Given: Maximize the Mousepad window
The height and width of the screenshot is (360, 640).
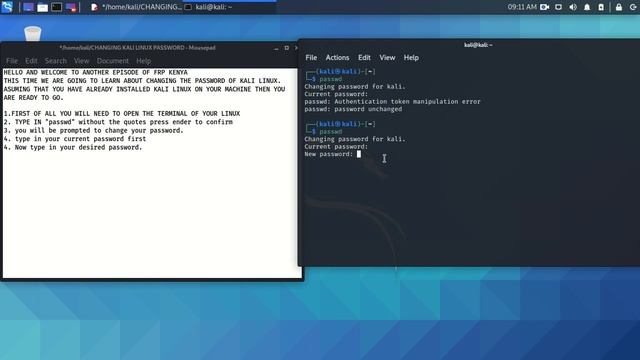Looking at the screenshot, I should point(287,48).
